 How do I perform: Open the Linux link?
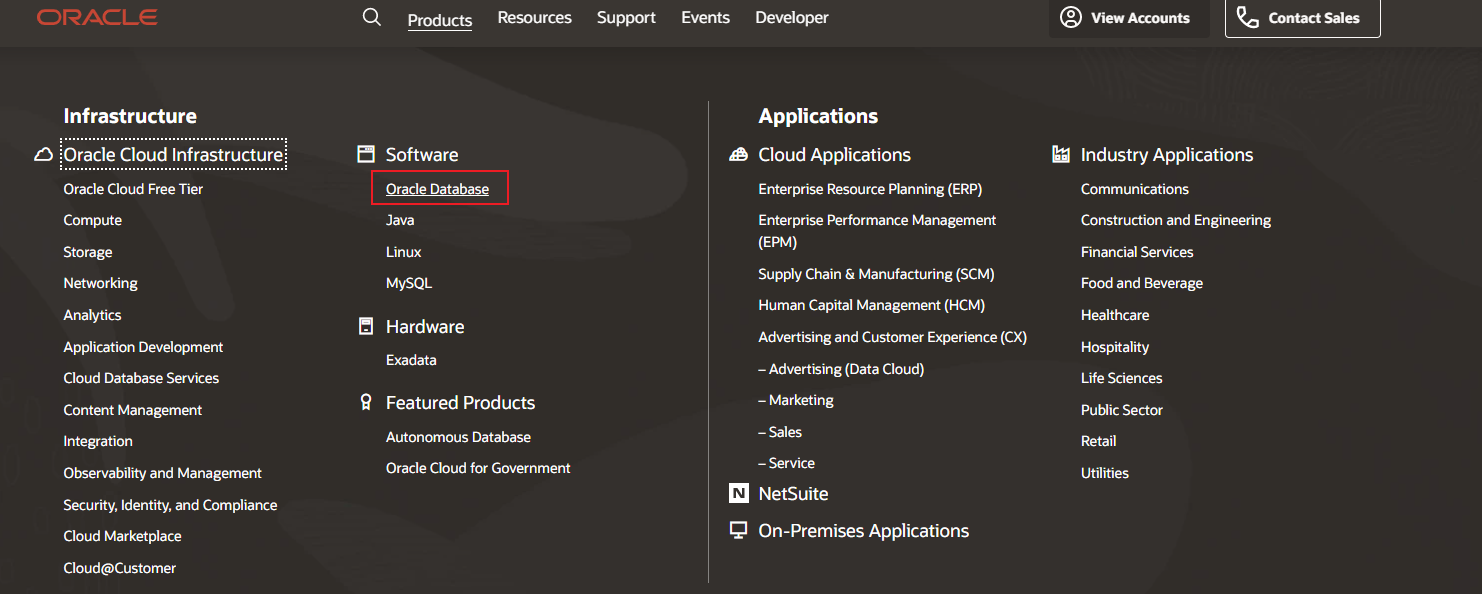click(404, 252)
